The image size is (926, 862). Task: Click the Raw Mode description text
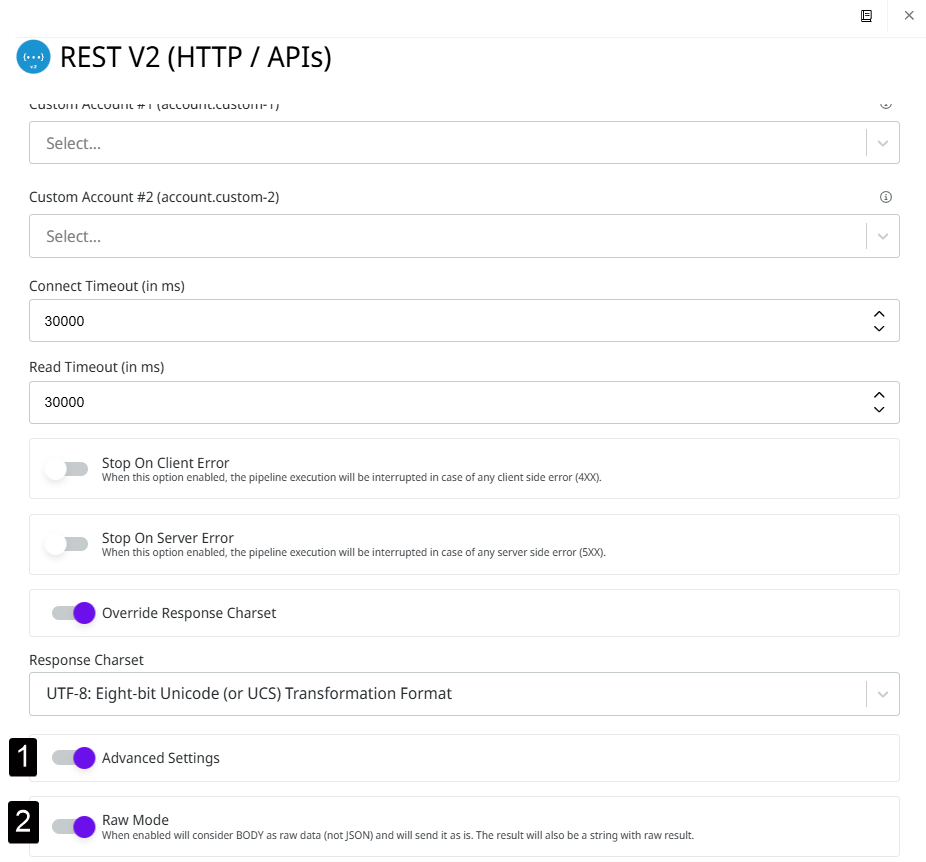(398, 835)
